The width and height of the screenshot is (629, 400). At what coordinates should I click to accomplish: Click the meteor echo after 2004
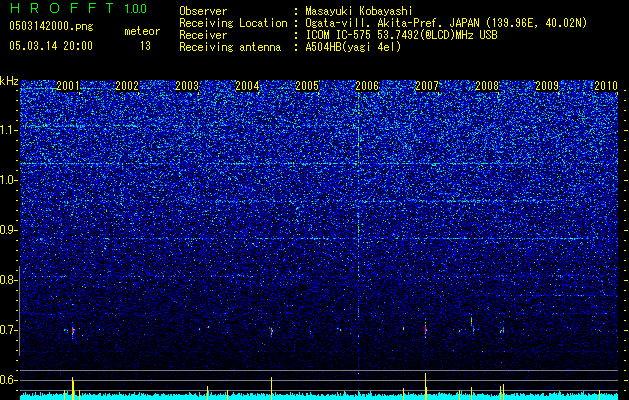[272, 332]
